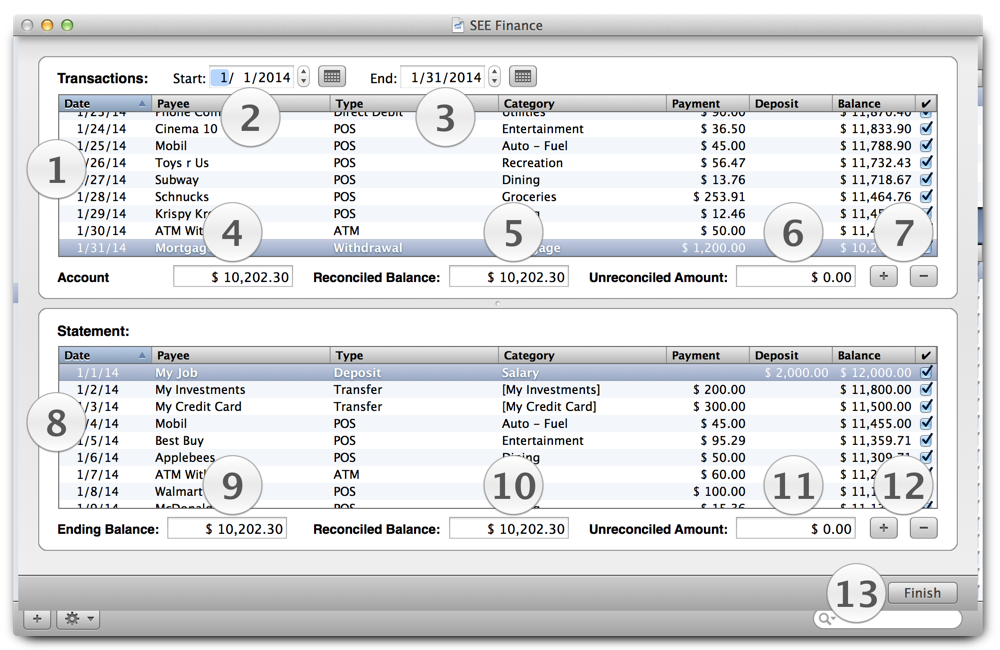Sort Statement table by Payment column
The width and height of the screenshot is (1000, 650).
point(708,355)
